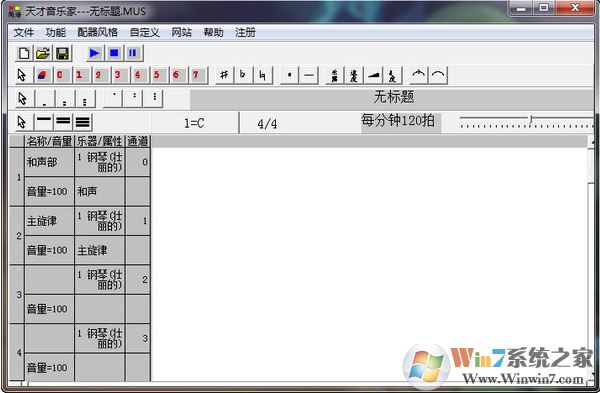Open the 网站 menu

click(181, 33)
